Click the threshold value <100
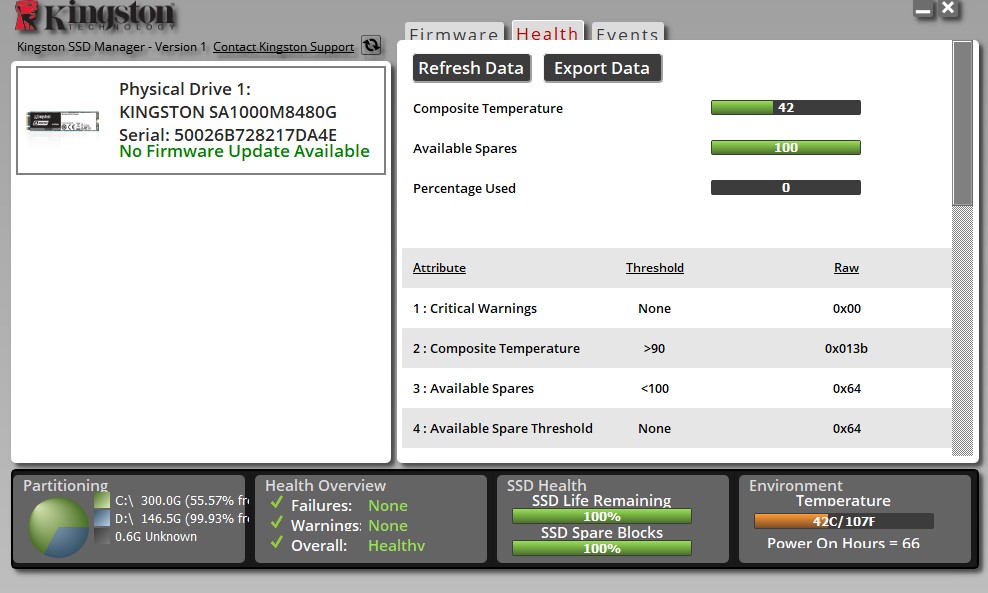 point(655,388)
